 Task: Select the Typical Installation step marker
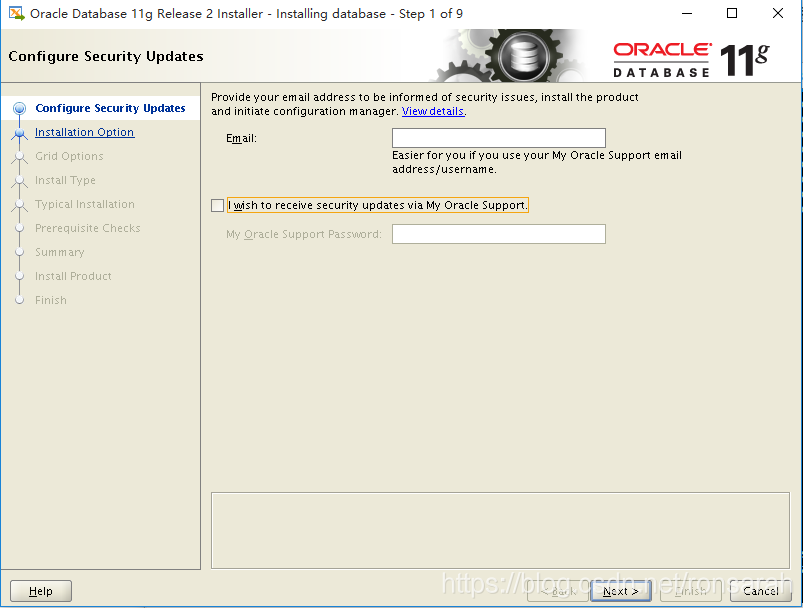20,204
